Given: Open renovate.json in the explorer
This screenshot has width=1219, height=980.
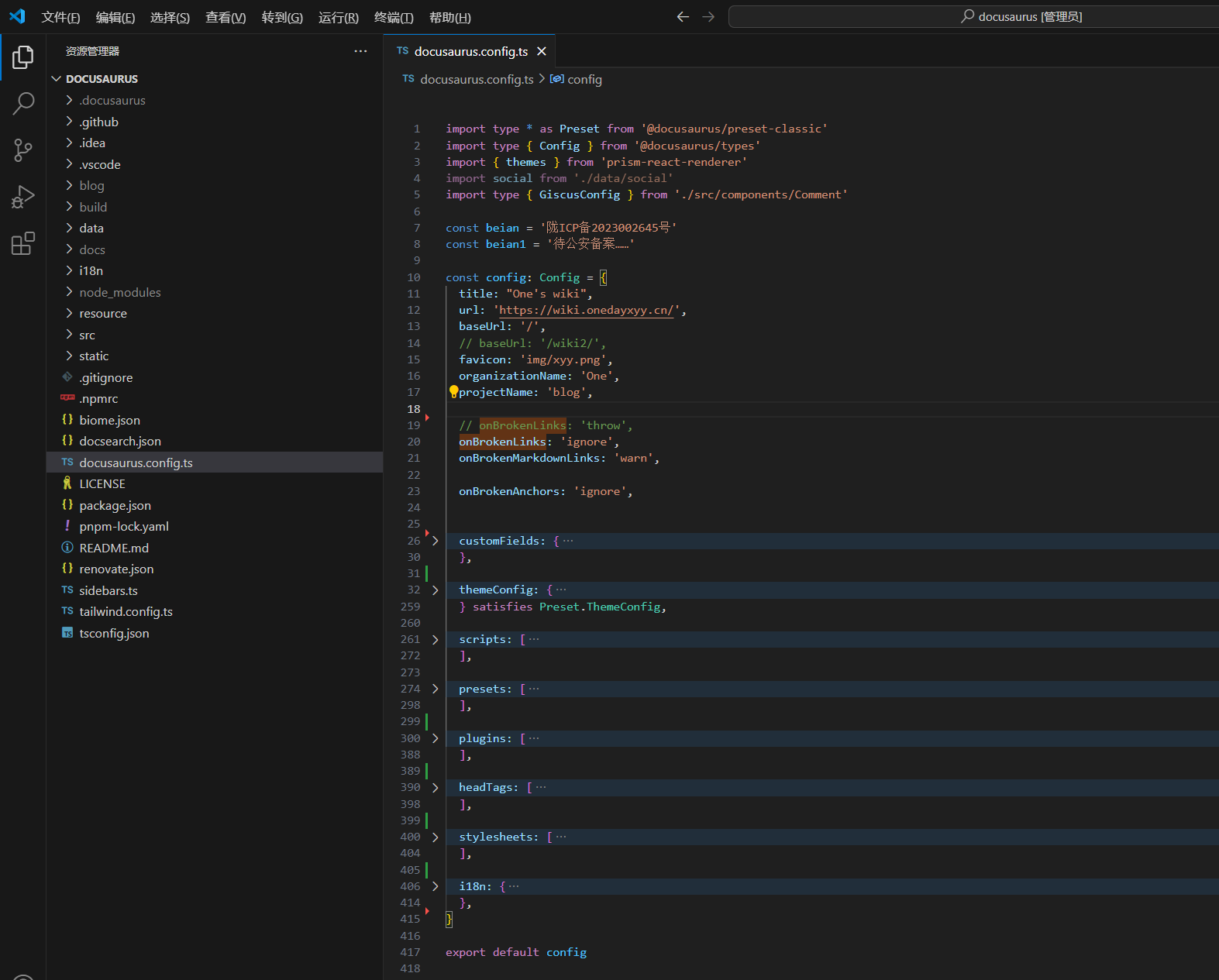Looking at the screenshot, I should pos(215,569).
